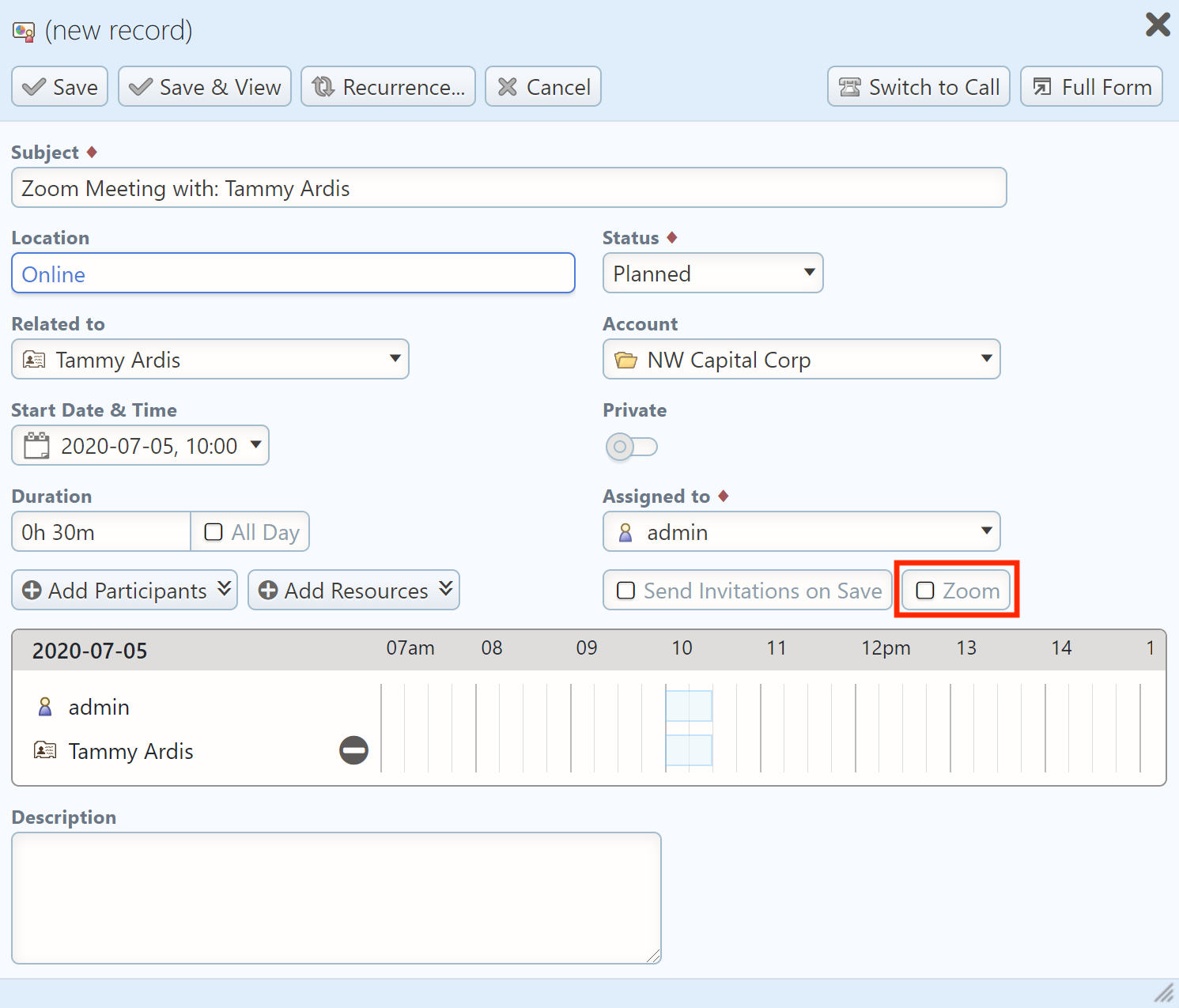Viewport: 1179px width, 1008px height.
Task: Open the Full Form view
Action: tap(1091, 86)
